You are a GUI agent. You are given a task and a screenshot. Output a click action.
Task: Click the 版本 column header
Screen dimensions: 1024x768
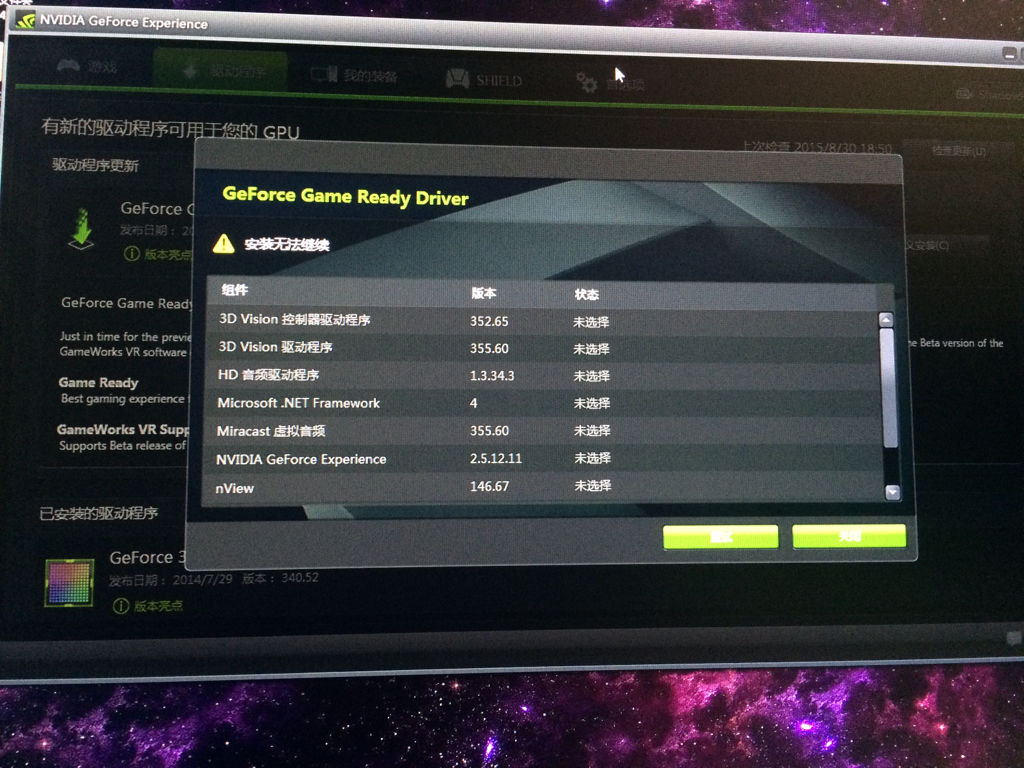click(x=484, y=293)
